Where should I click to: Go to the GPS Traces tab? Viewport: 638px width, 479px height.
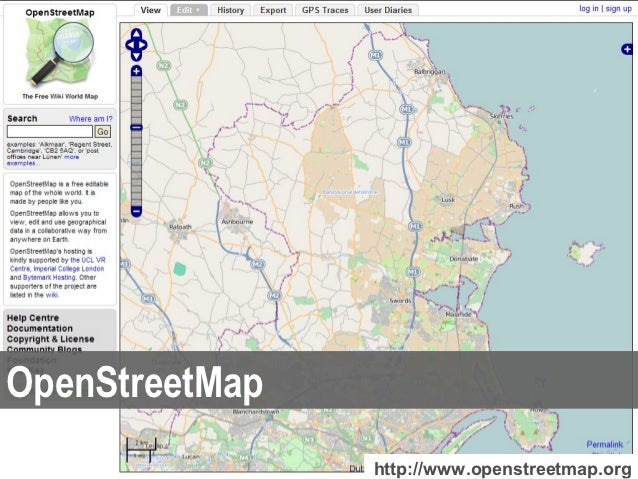324,10
